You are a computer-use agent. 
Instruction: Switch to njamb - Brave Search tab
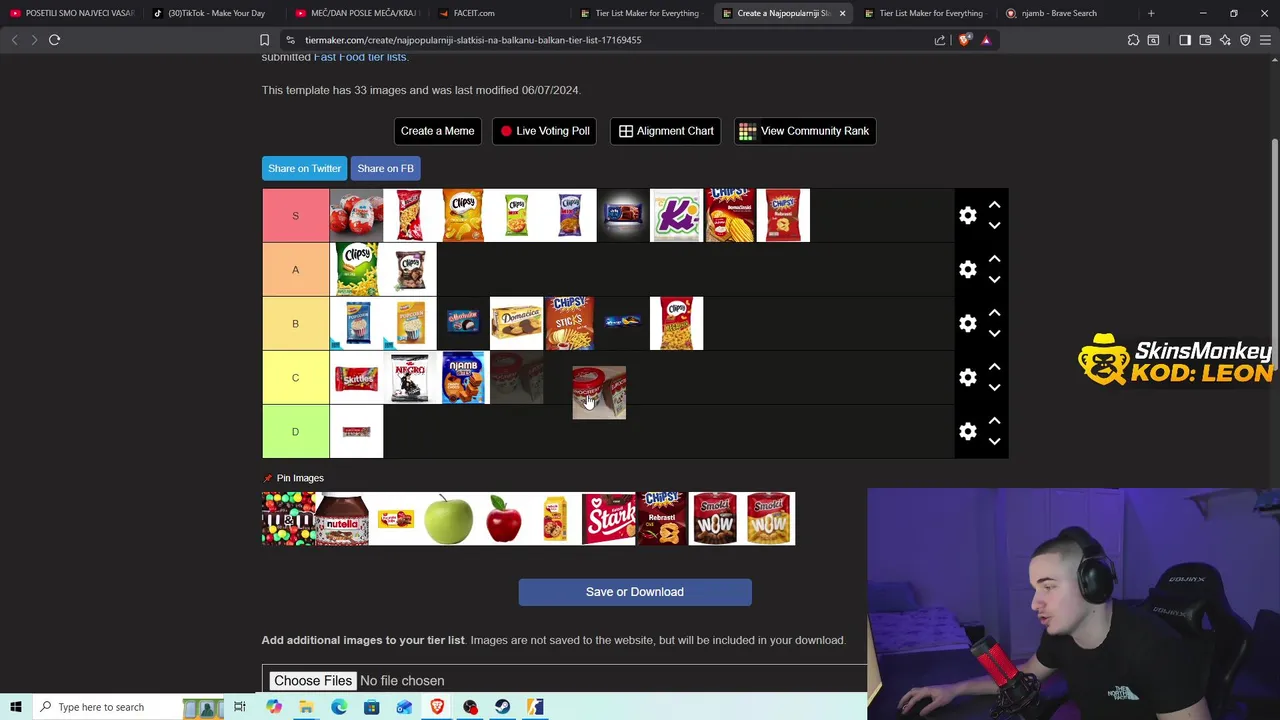tap(1059, 13)
